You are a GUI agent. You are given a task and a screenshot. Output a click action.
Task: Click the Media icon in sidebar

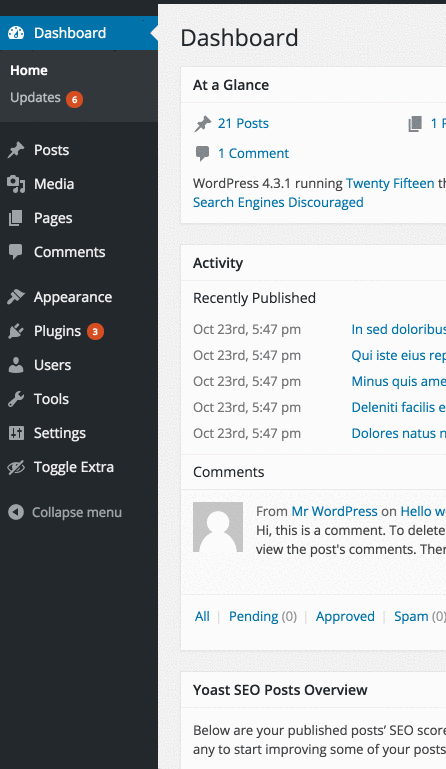[x=16, y=184]
